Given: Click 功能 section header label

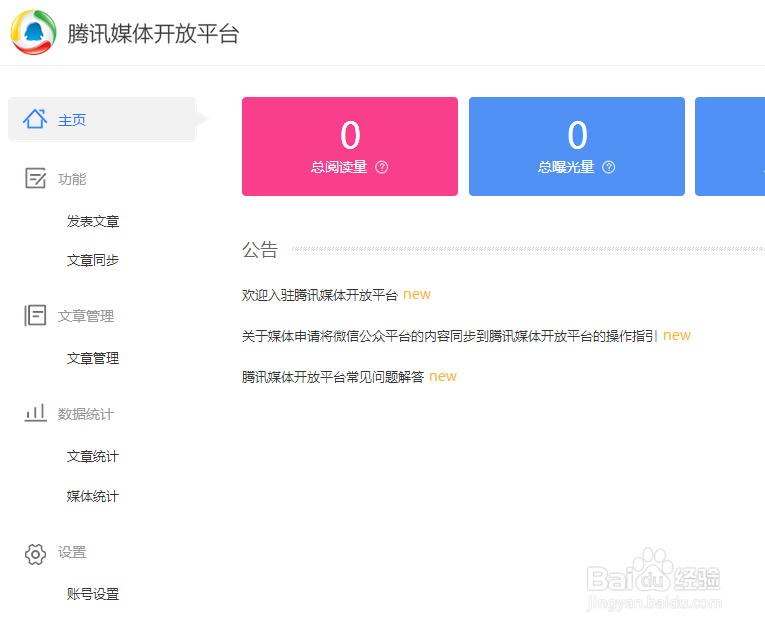Looking at the screenshot, I should pyautogui.click(x=72, y=179).
